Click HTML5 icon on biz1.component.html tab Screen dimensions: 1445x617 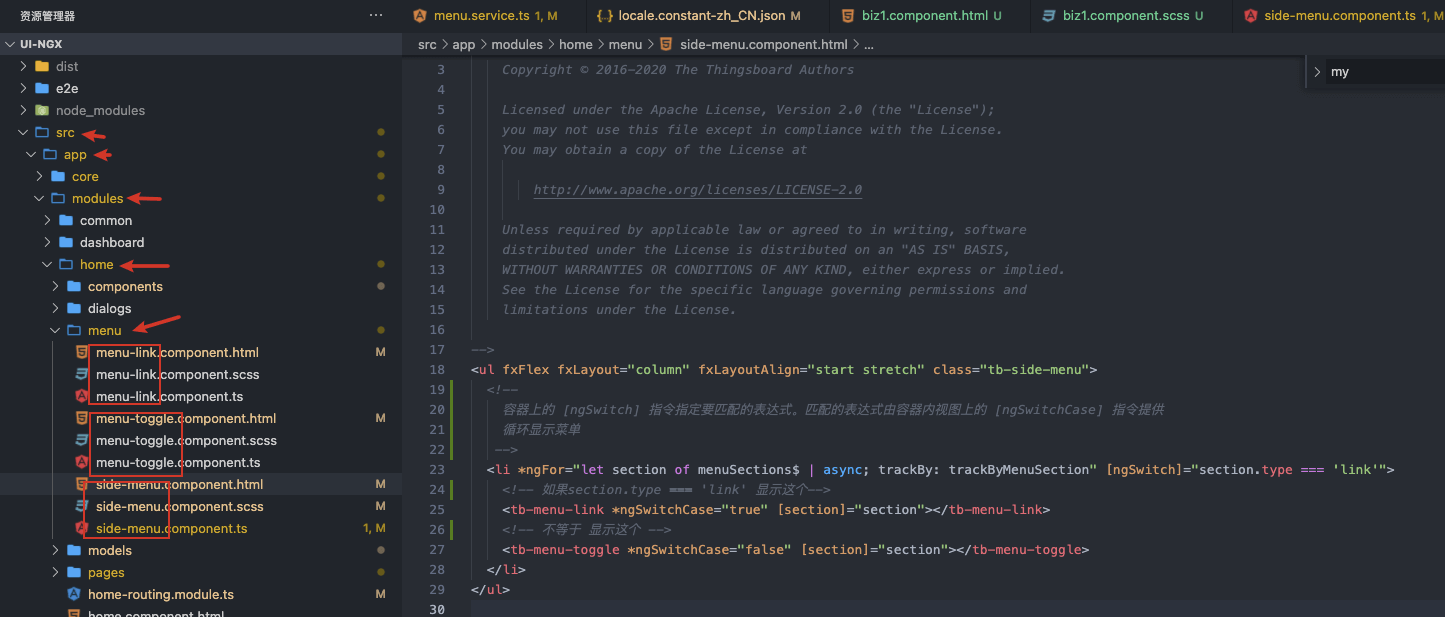click(x=847, y=15)
